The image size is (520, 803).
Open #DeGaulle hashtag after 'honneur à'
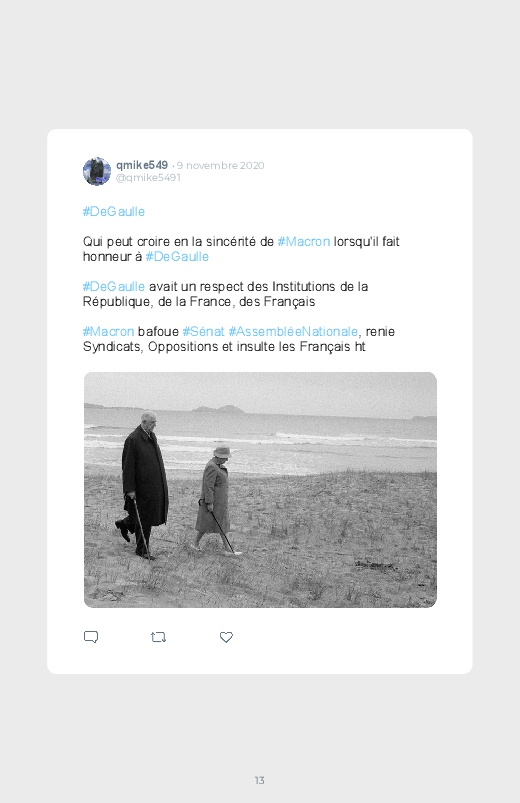click(177, 257)
